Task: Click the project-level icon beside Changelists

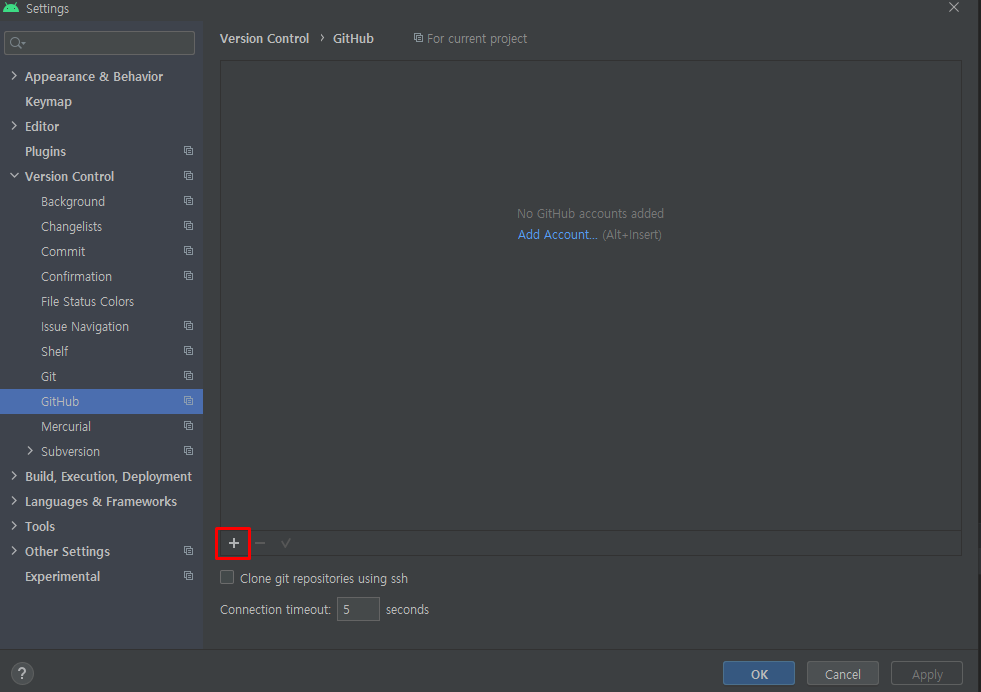Action: [188, 226]
